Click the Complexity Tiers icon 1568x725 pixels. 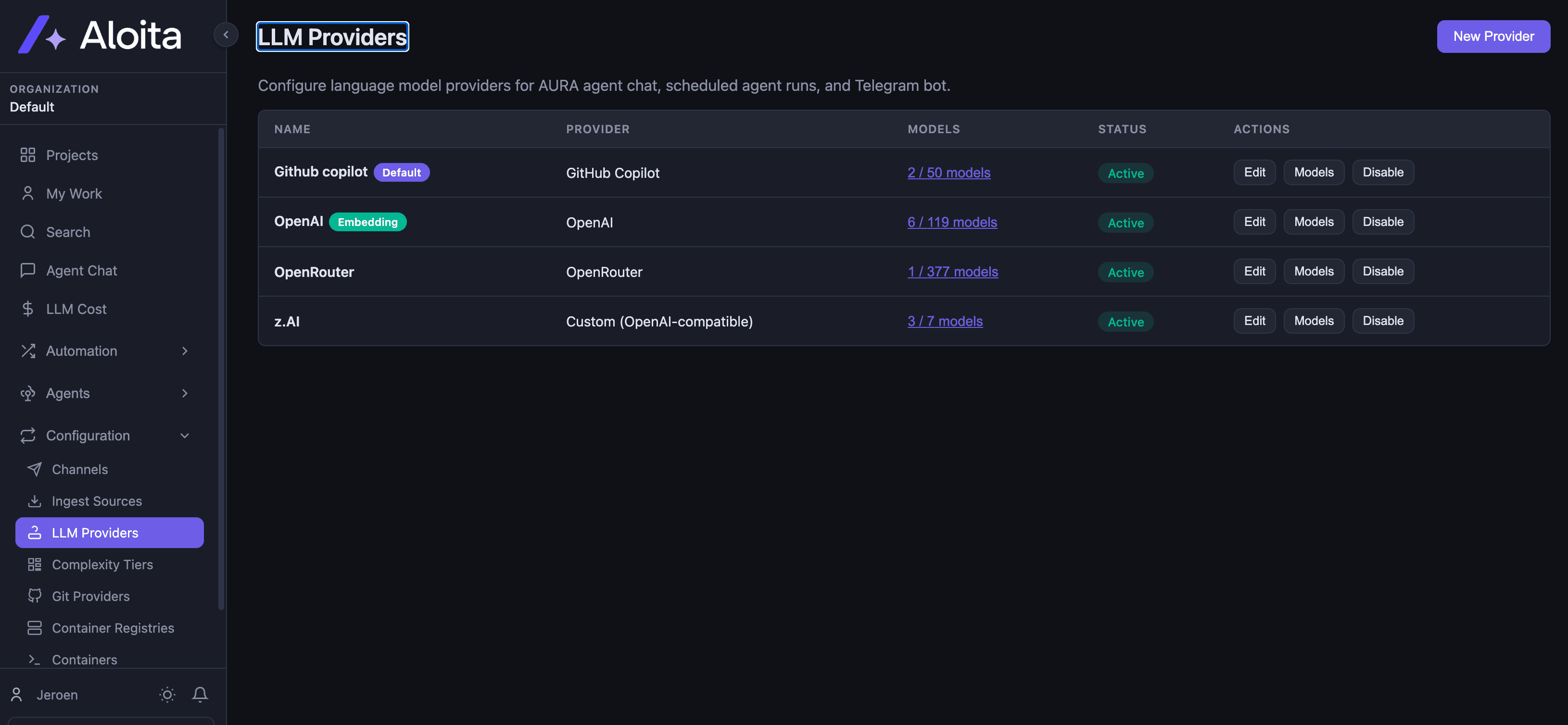click(35, 564)
